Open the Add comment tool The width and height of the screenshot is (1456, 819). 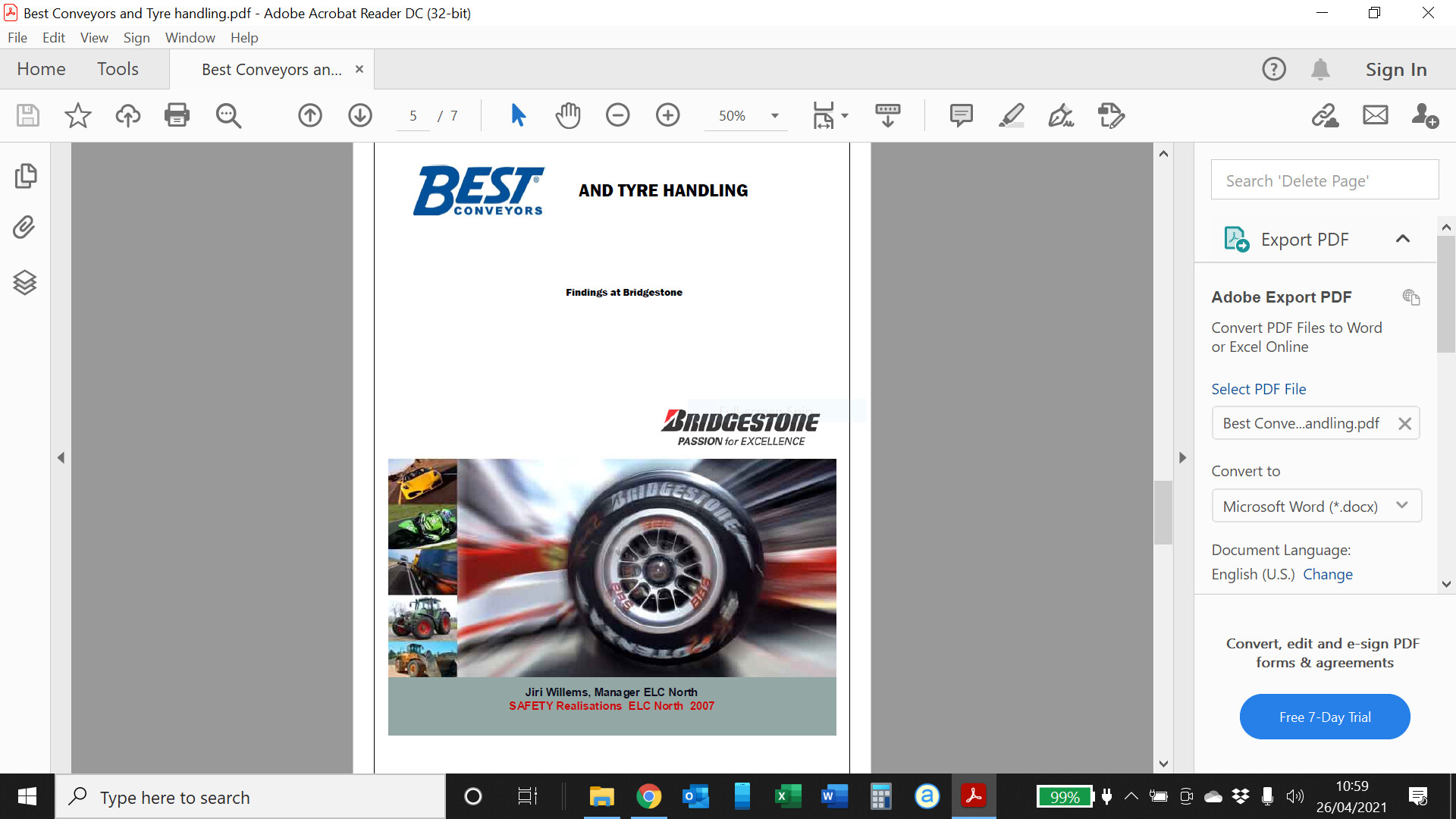[x=961, y=115]
